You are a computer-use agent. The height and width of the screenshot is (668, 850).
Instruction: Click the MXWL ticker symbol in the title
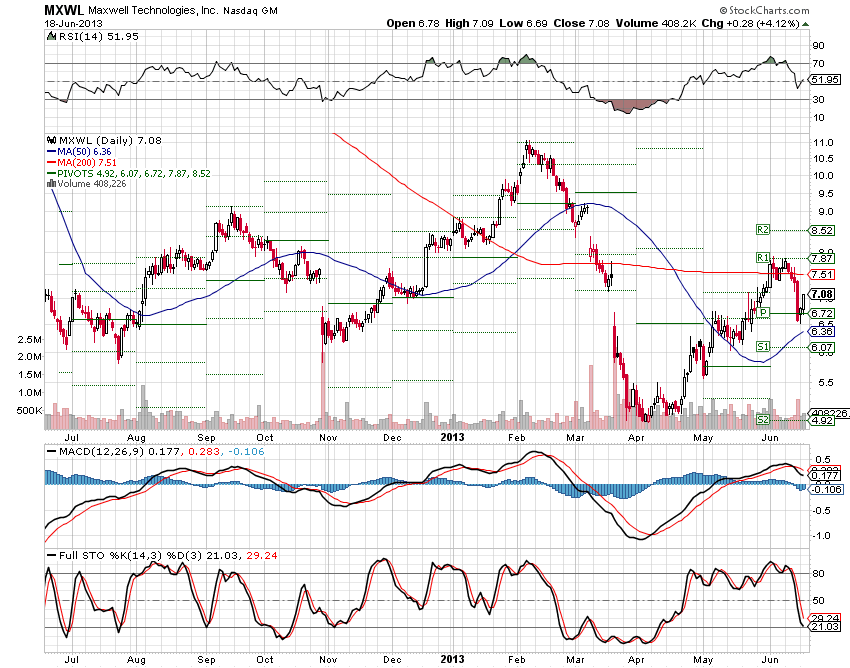[x=64, y=10]
